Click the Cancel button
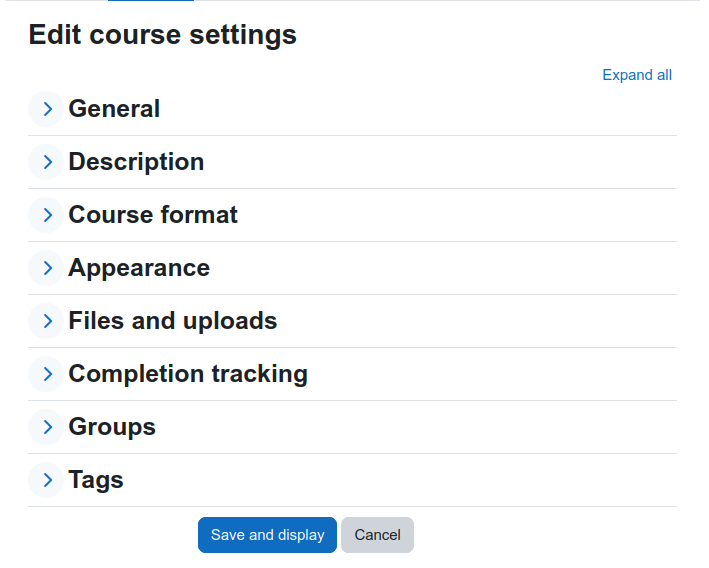 [x=378, y=535]
